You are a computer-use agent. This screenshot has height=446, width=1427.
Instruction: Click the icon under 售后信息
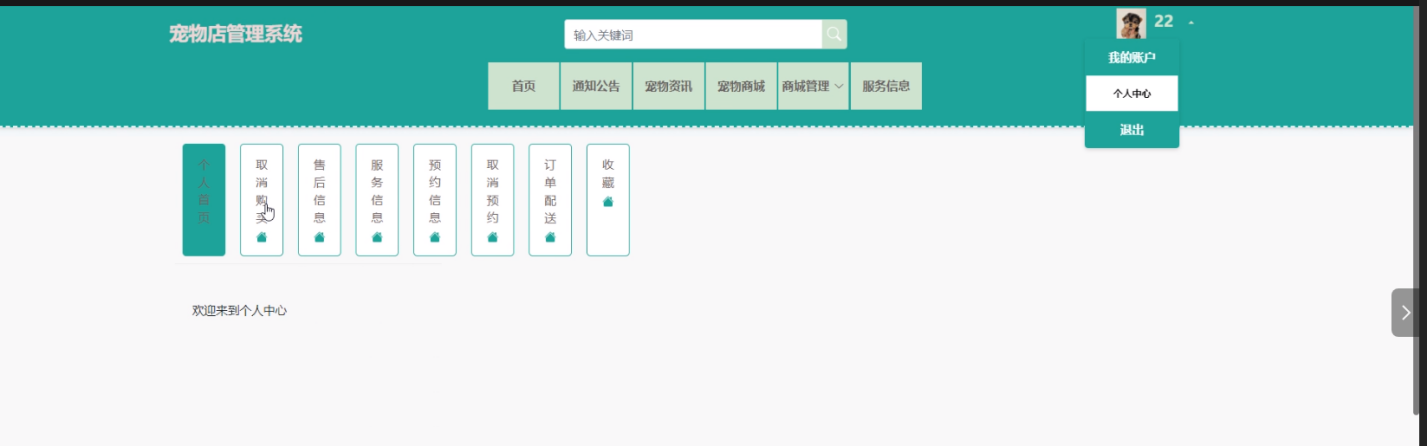(320, 237)
